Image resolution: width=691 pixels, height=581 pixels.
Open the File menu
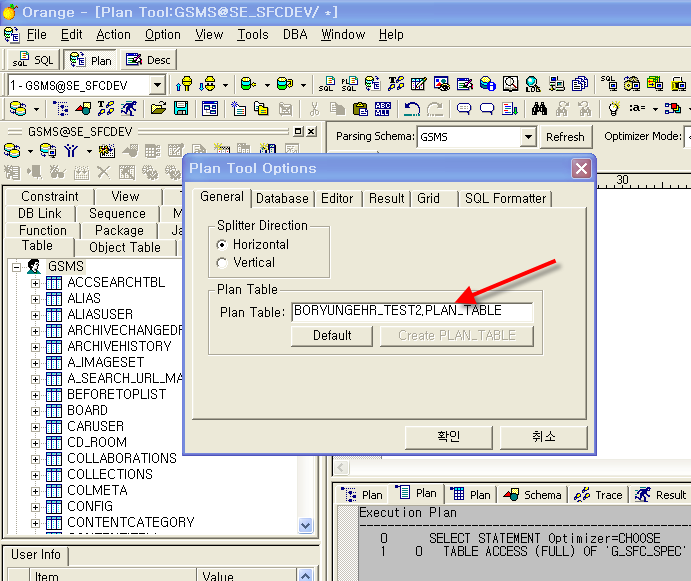[x=36, y=34]
